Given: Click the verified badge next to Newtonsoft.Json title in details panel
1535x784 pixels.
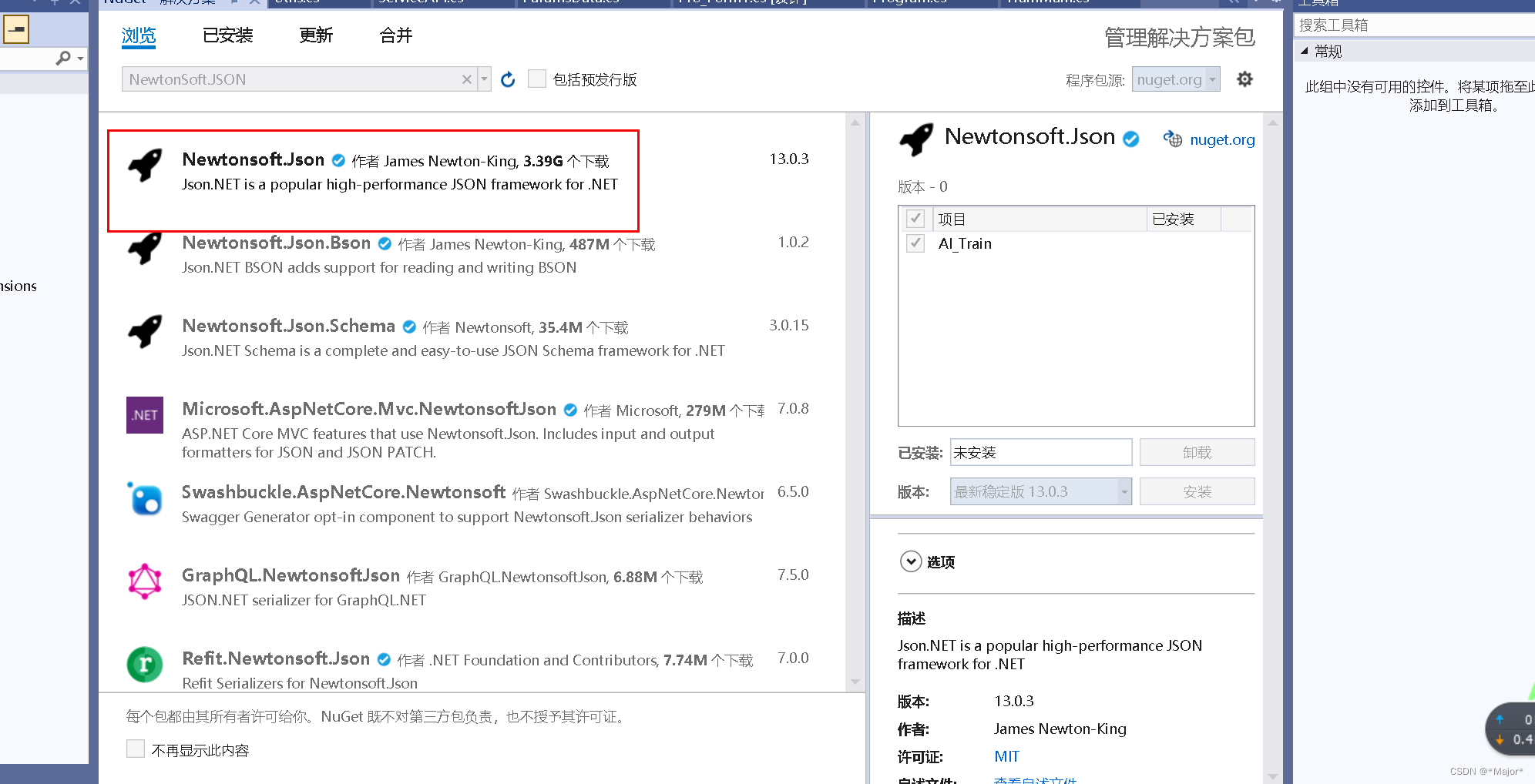Looking at the screenshot, I should [1131, 139].
